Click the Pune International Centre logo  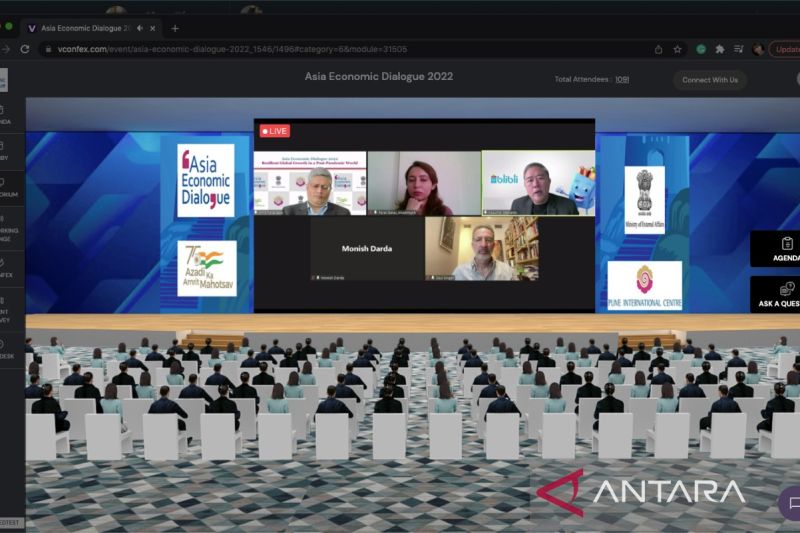click(x=644, y=285)
